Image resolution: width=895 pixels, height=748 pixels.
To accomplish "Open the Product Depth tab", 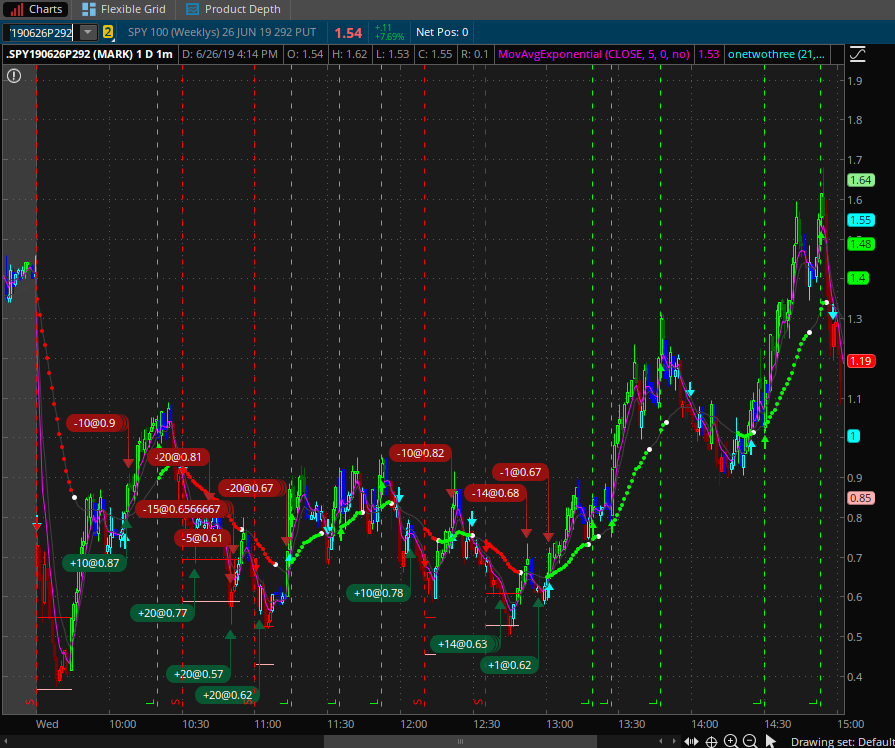I will click(233, 9).
